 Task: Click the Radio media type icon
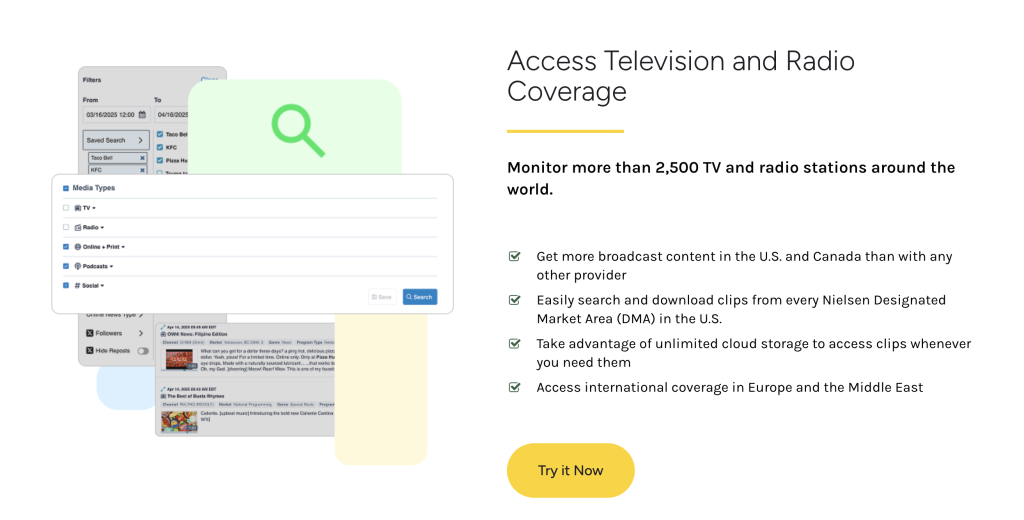point(78,227)
